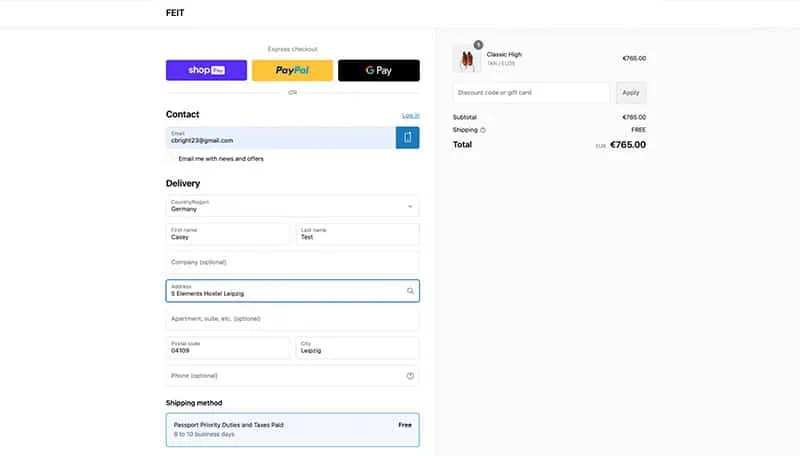Choose PayPal express checkout
The width and height of the screenshot is (800, 456).
(x=292, y=70)
